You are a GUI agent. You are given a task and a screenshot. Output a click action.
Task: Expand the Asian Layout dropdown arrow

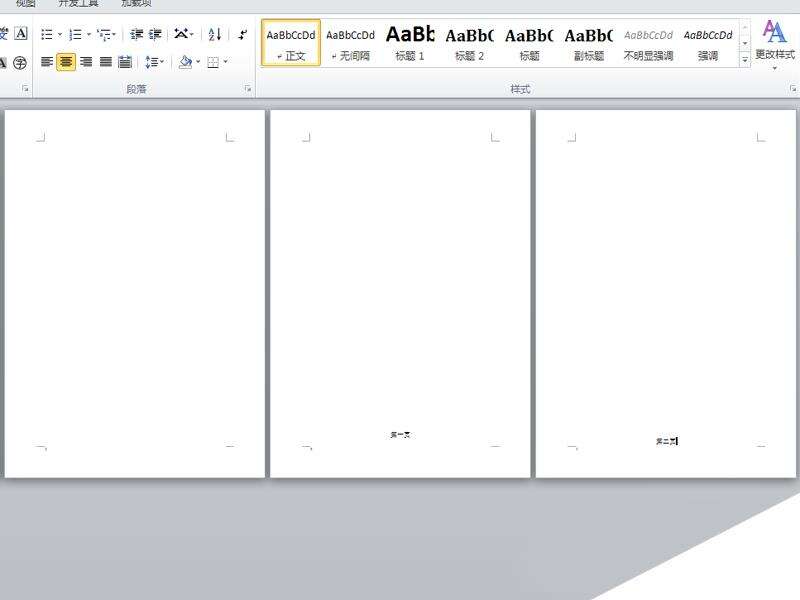tap(192, 34)
